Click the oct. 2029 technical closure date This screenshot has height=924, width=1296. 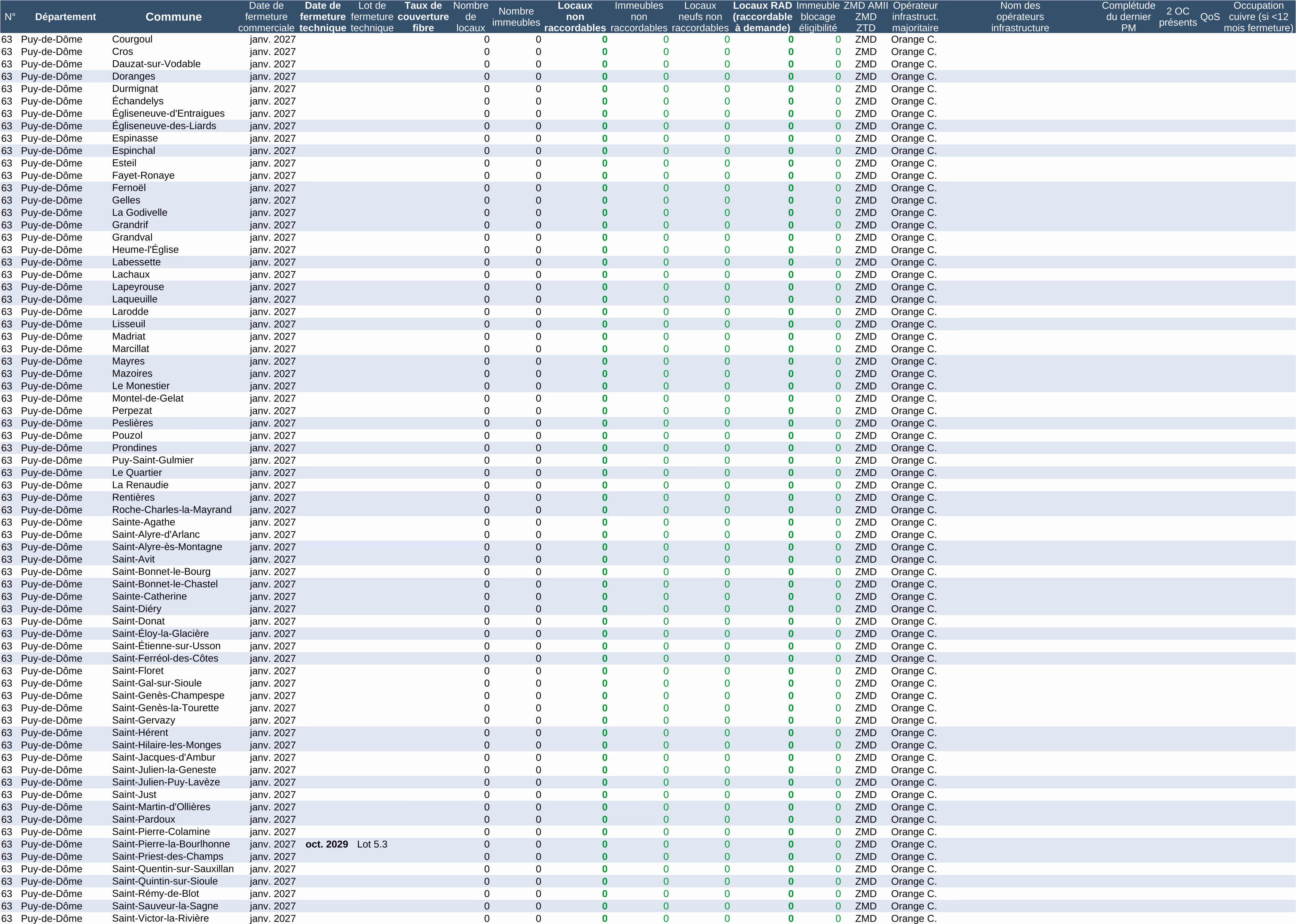coord(326,844)
